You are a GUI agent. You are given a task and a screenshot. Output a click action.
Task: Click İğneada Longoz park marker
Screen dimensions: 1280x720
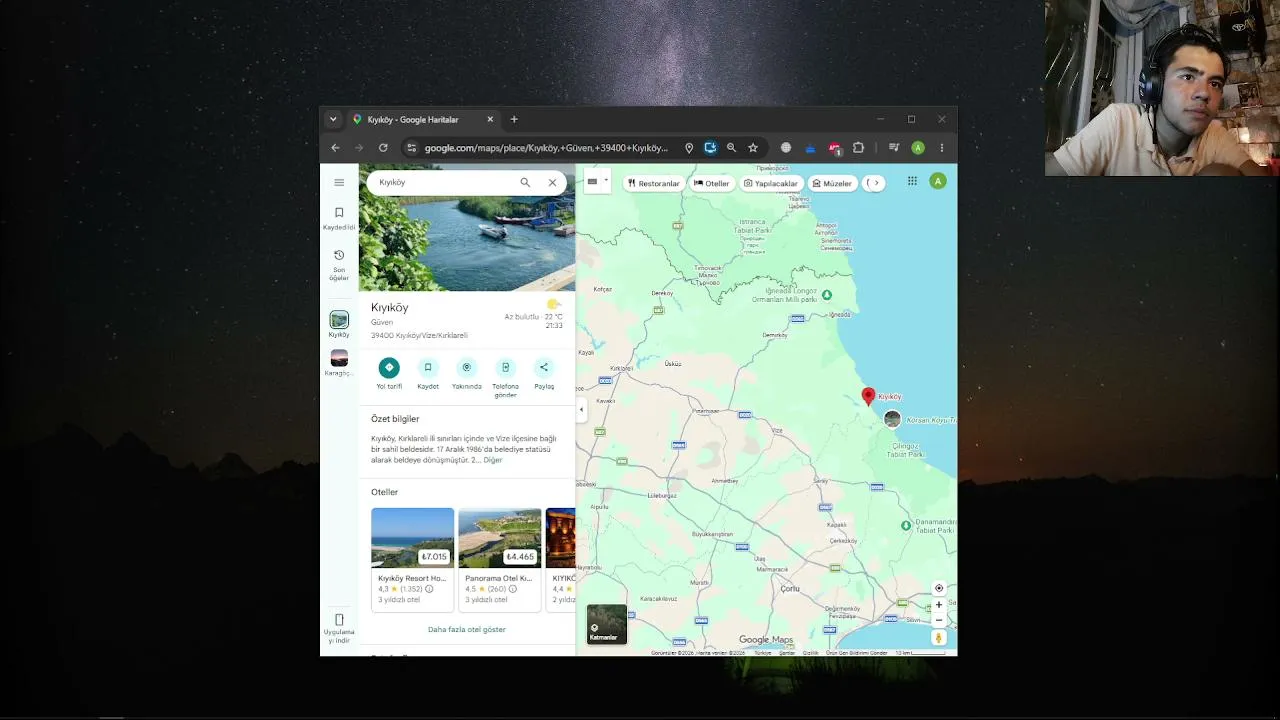827,295
